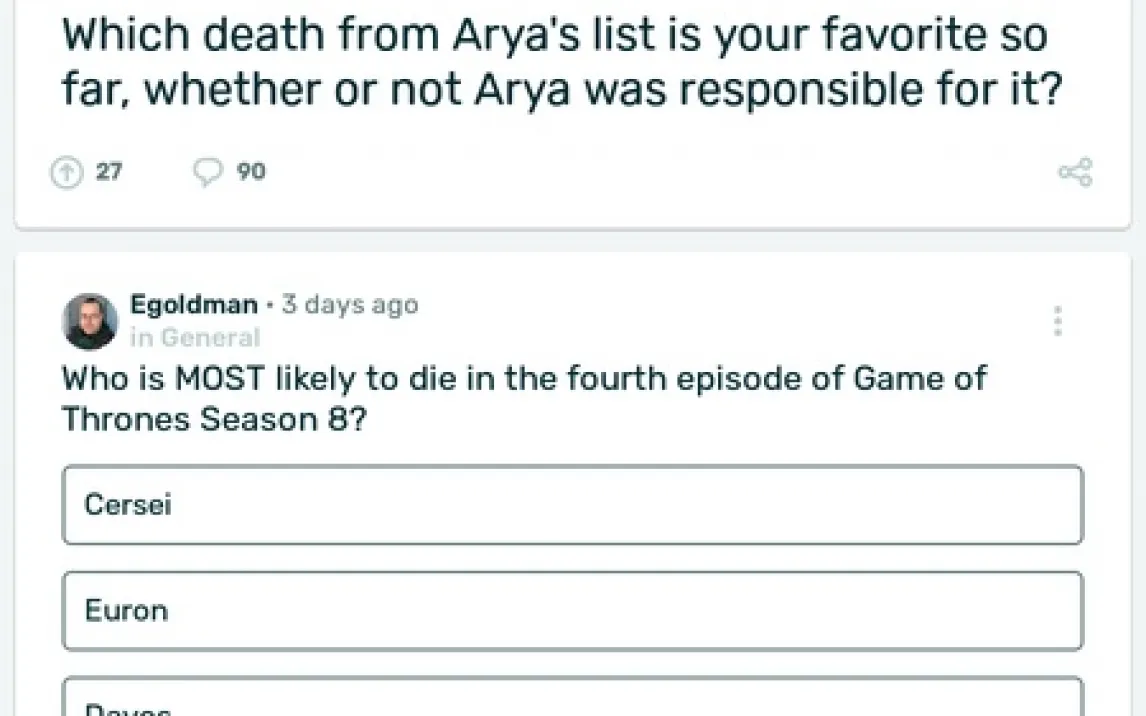
Task: Pick the Davos poll option
Action: coord(572,700)
